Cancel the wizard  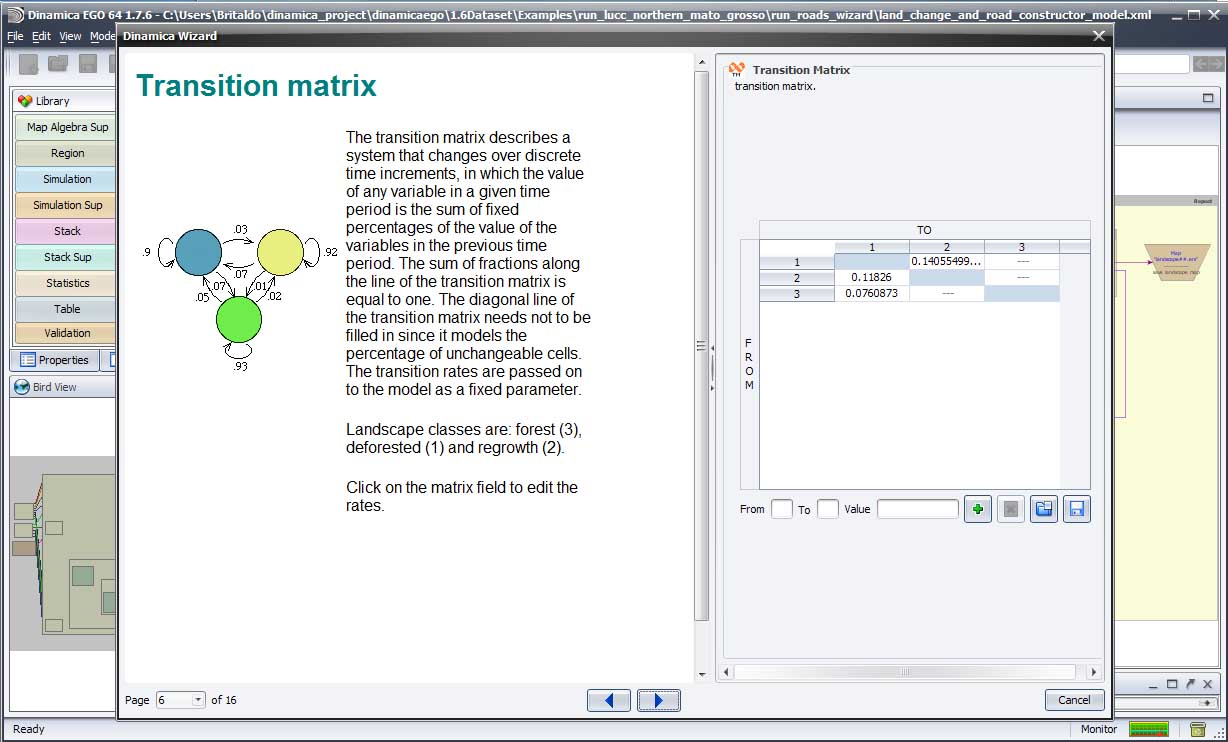tap(1075, 700)
